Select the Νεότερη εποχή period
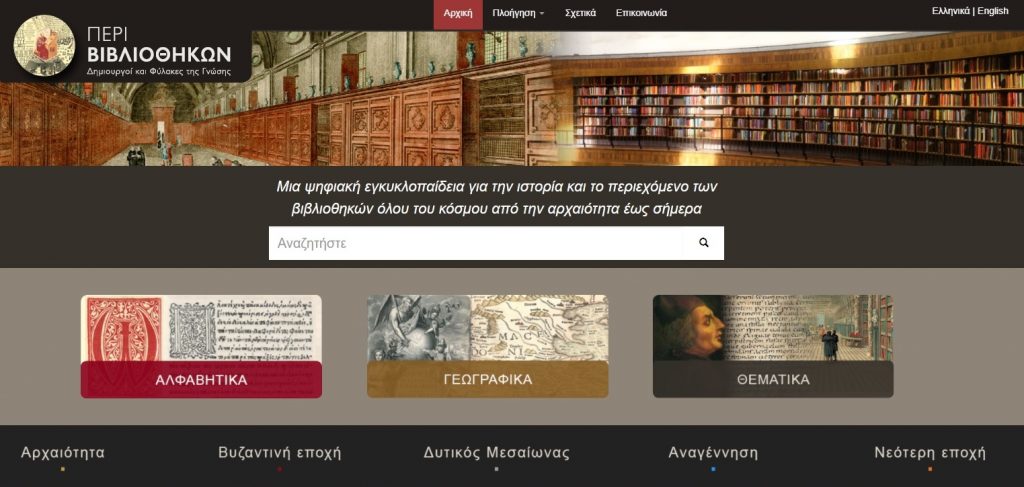 coord(930,453)
